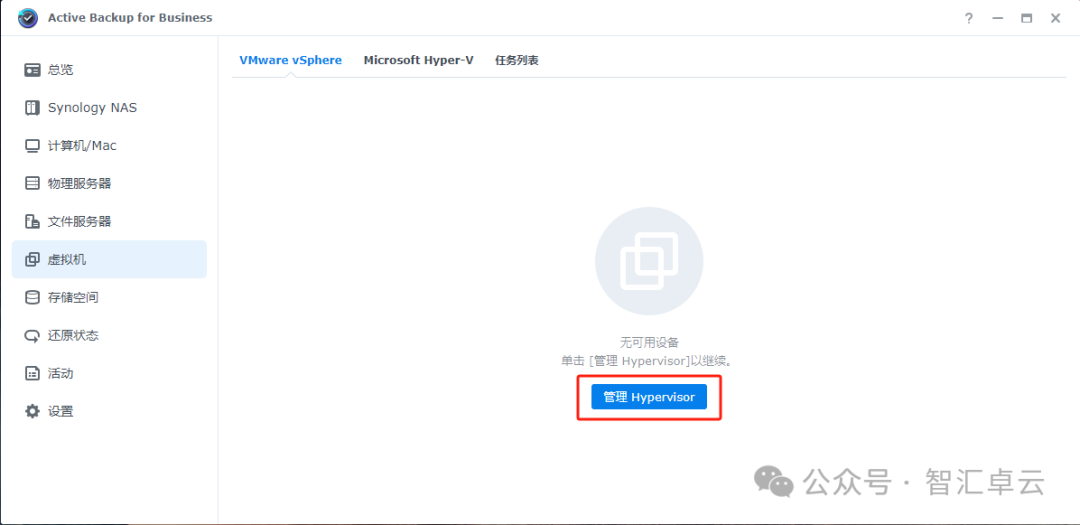The image size is (1080, 525).
Task: Go to 物理服务器 section
Action: (109, 184)
